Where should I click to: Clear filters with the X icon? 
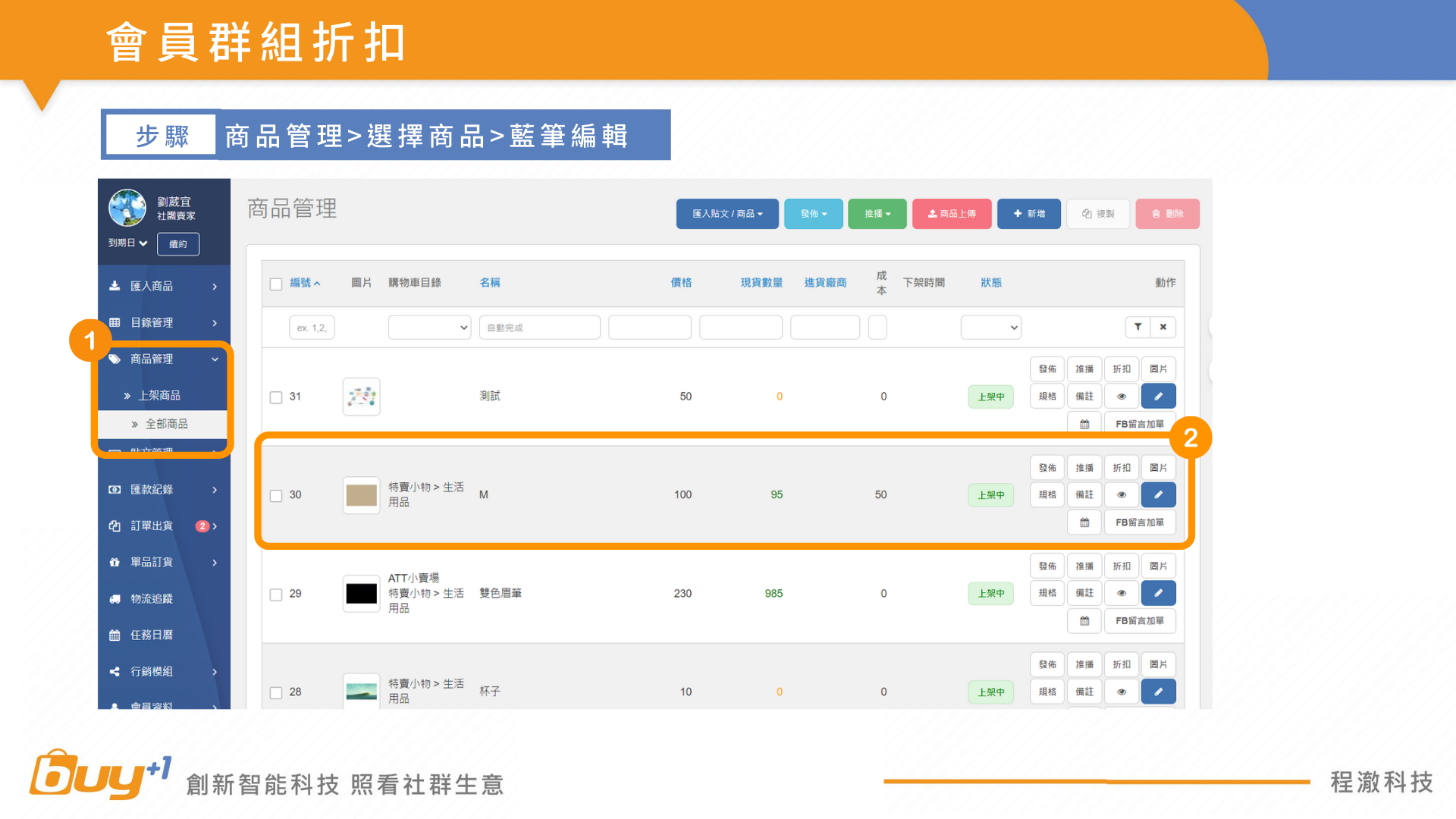click(1163, 327)
